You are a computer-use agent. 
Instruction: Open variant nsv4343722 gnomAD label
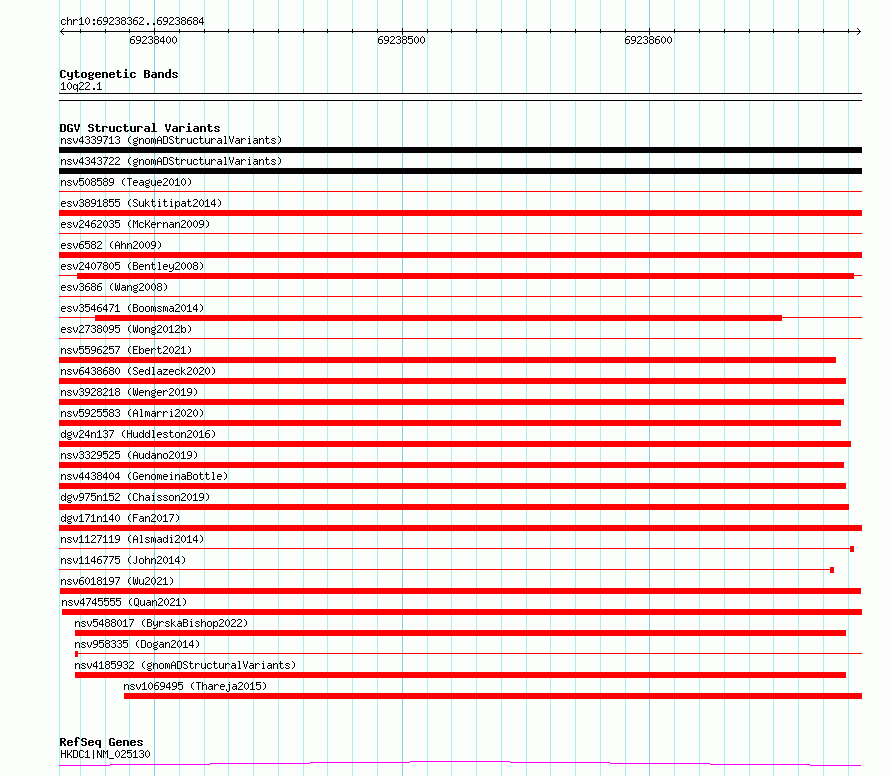171,161
